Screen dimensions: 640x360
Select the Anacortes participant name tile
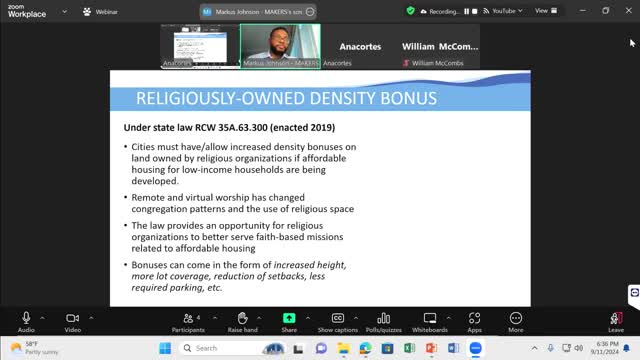click(360, 46)
